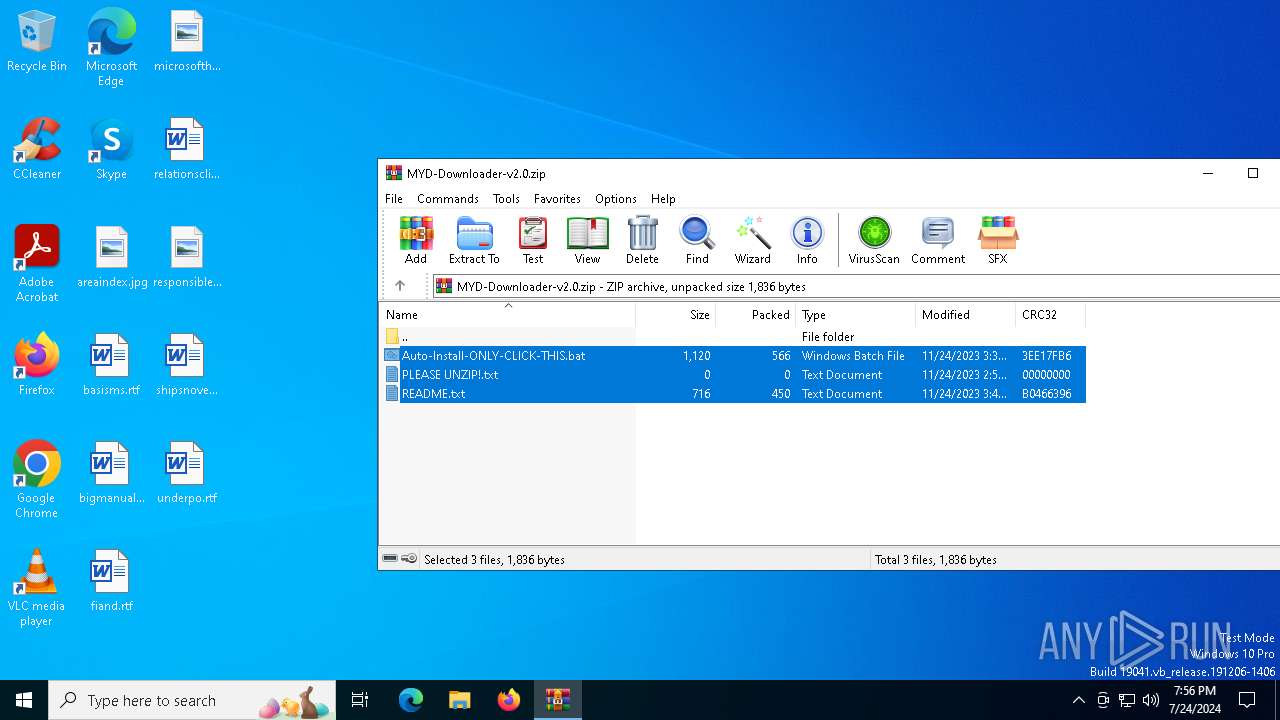Click the 'Total 3 files' status text
Viewport: 1280px width, 720px height.
[936, 560]
